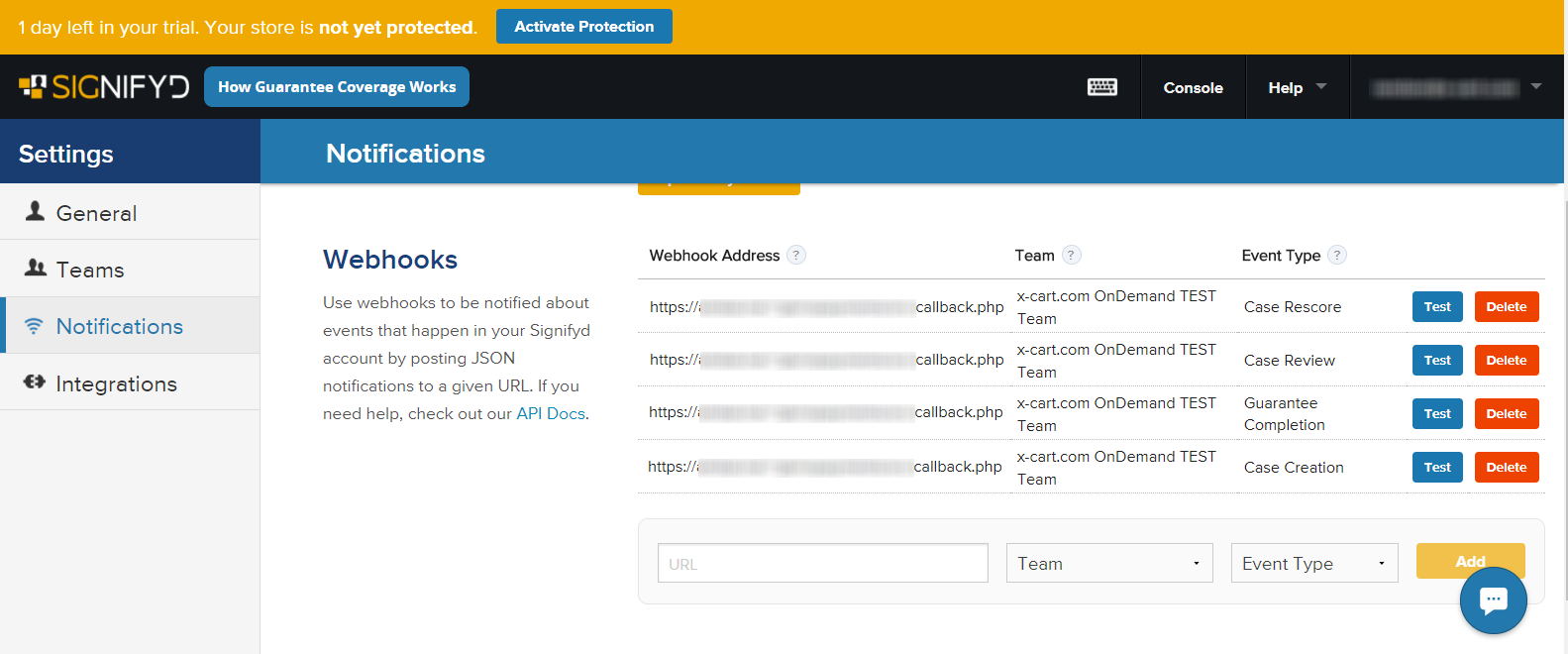Click the Webhooks section heading
Viewport: 1568px width, 654px height.
click(390, 260)
